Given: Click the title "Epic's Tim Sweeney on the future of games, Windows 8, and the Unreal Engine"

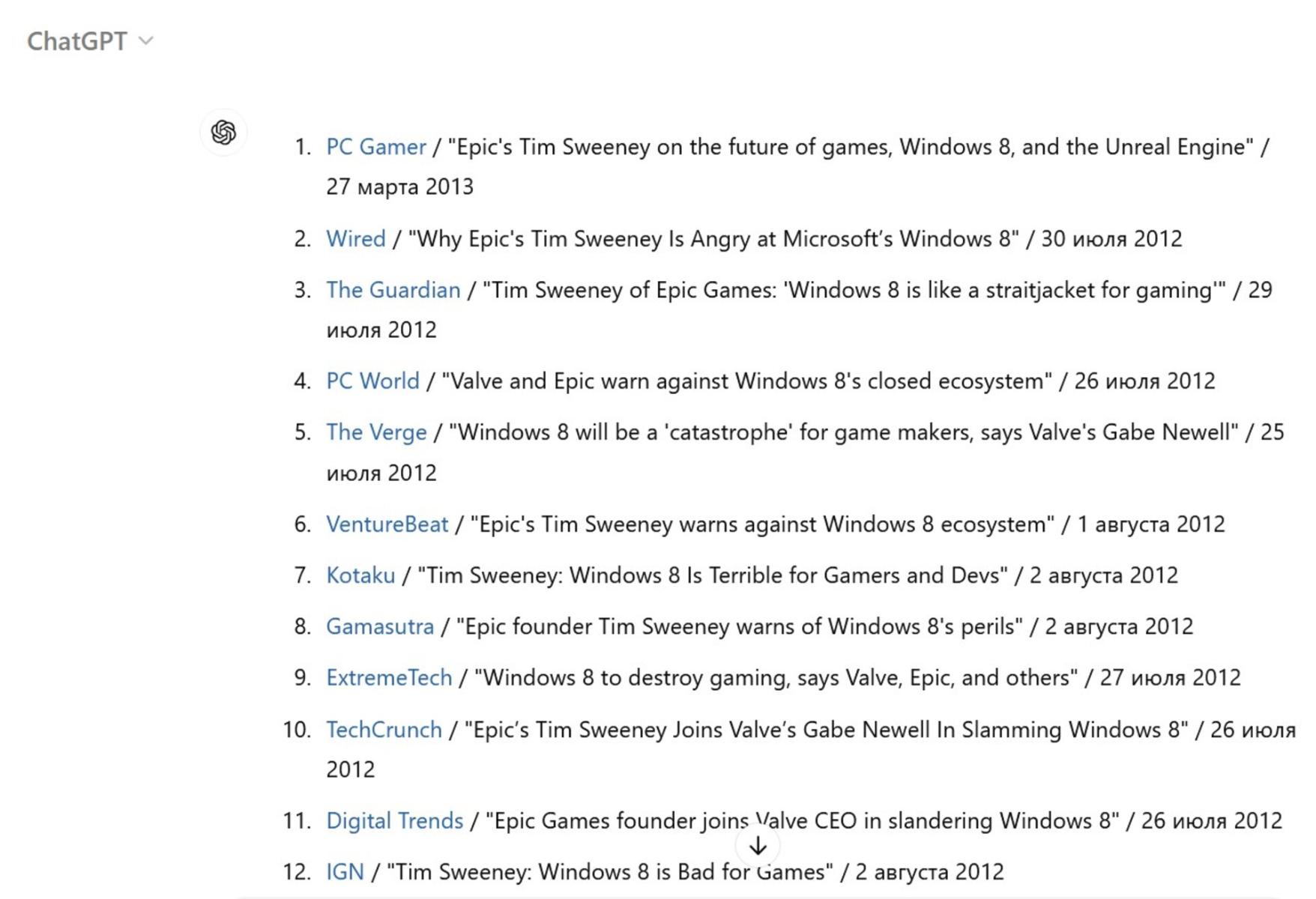Looking at the screenshot, I should point(851,147).
